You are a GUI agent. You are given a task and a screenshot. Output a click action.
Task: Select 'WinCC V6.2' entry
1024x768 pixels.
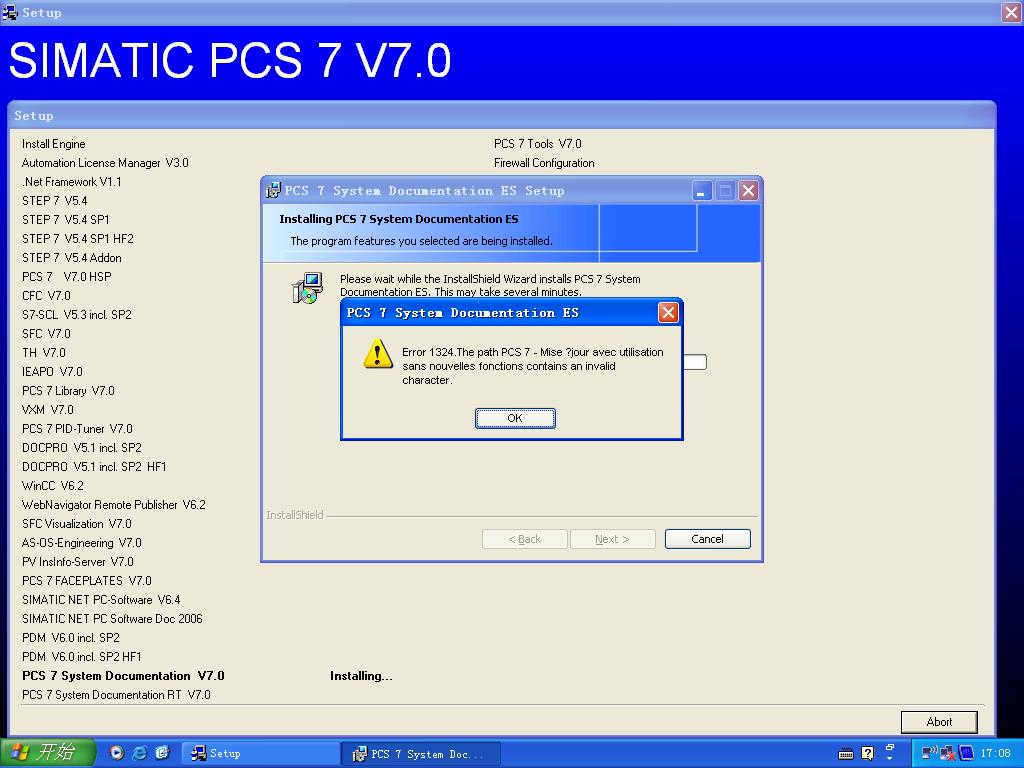(x=53, y=485)
